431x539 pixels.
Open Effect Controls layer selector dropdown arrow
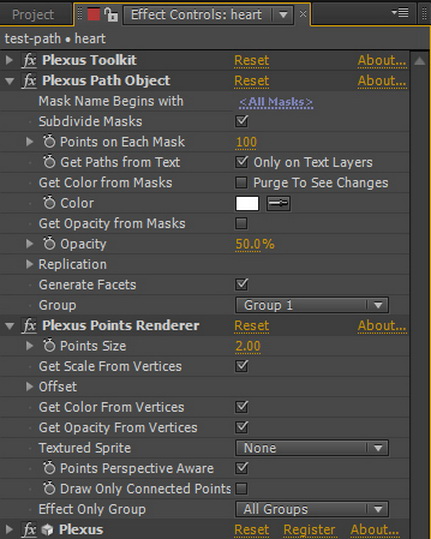283,15
